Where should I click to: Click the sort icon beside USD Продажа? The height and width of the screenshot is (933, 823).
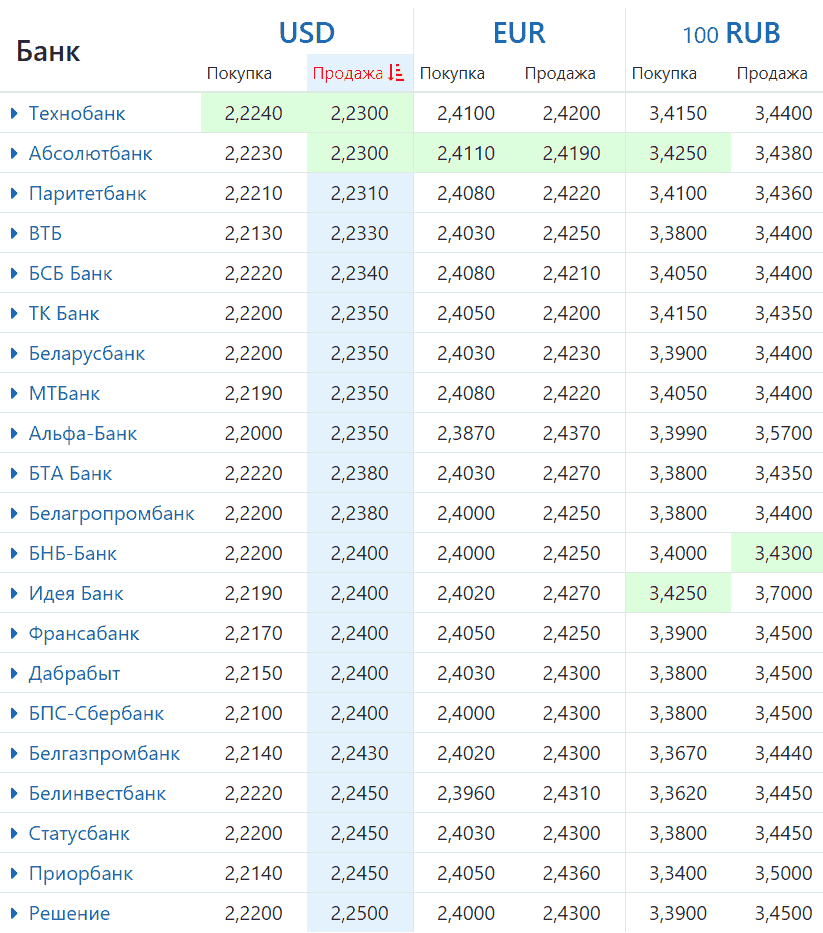[396, 73]
